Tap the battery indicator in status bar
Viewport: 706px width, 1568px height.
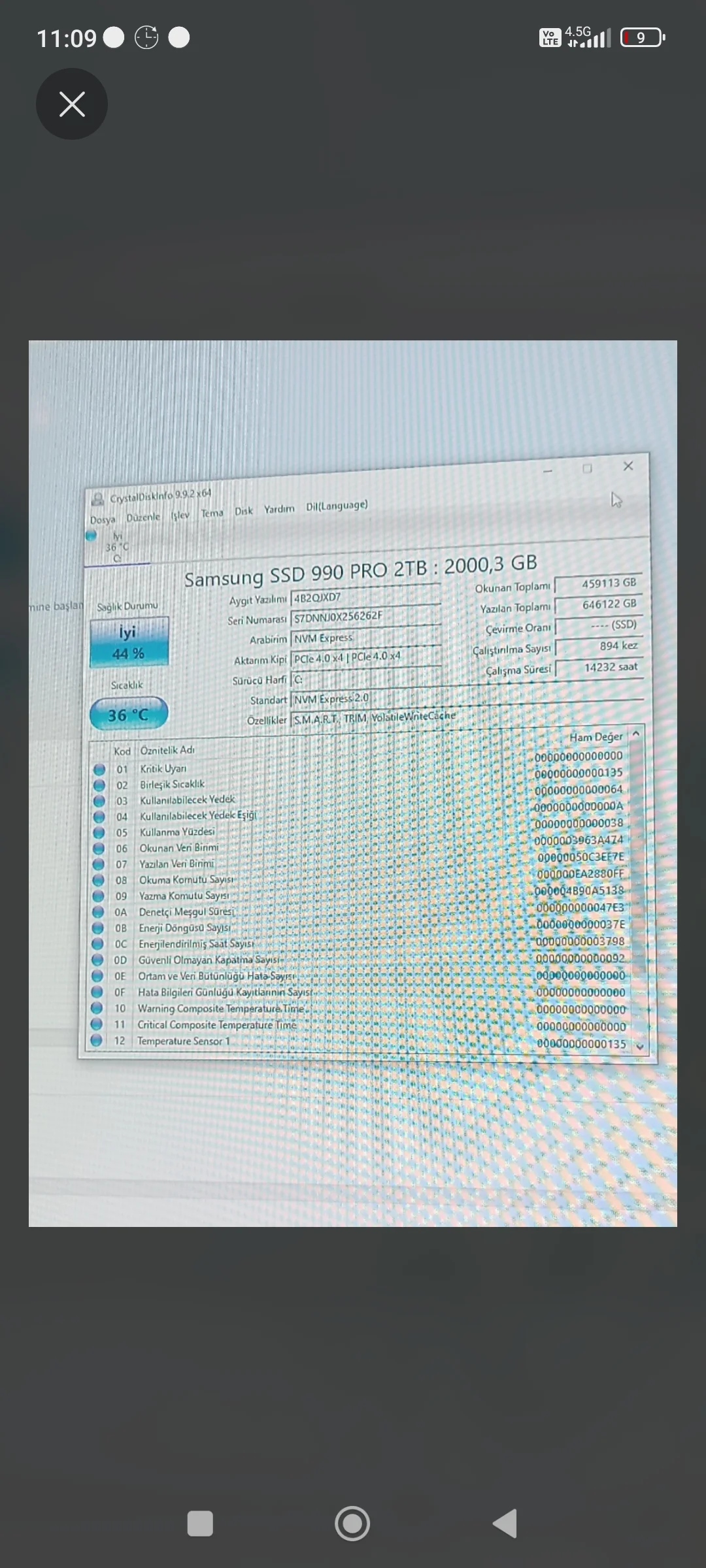pos(643,38)
